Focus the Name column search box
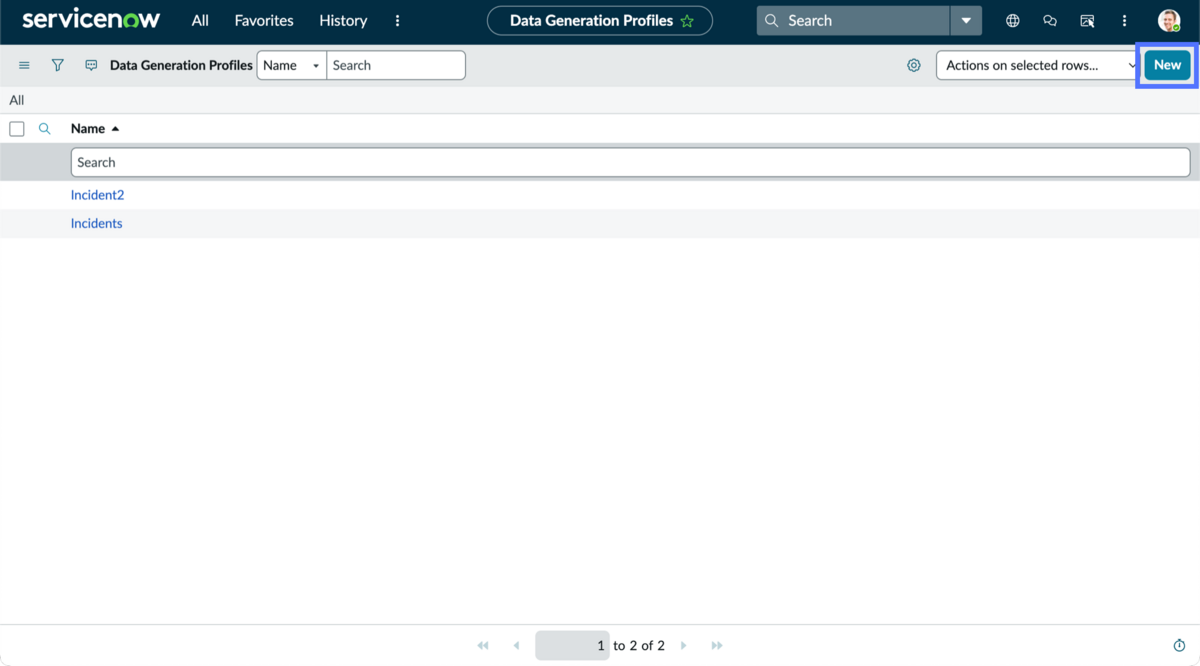The image size is (1200, 666). 630,162
